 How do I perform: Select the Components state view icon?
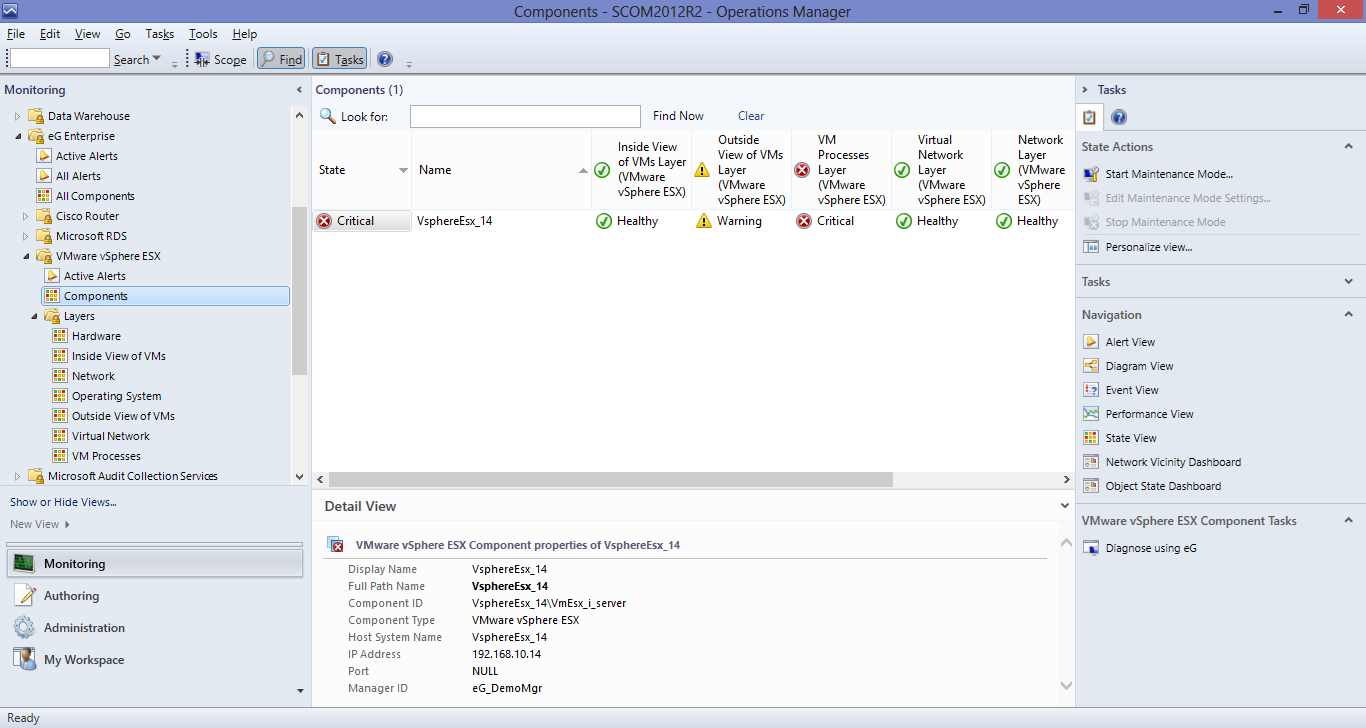click(x=52, y=296)
